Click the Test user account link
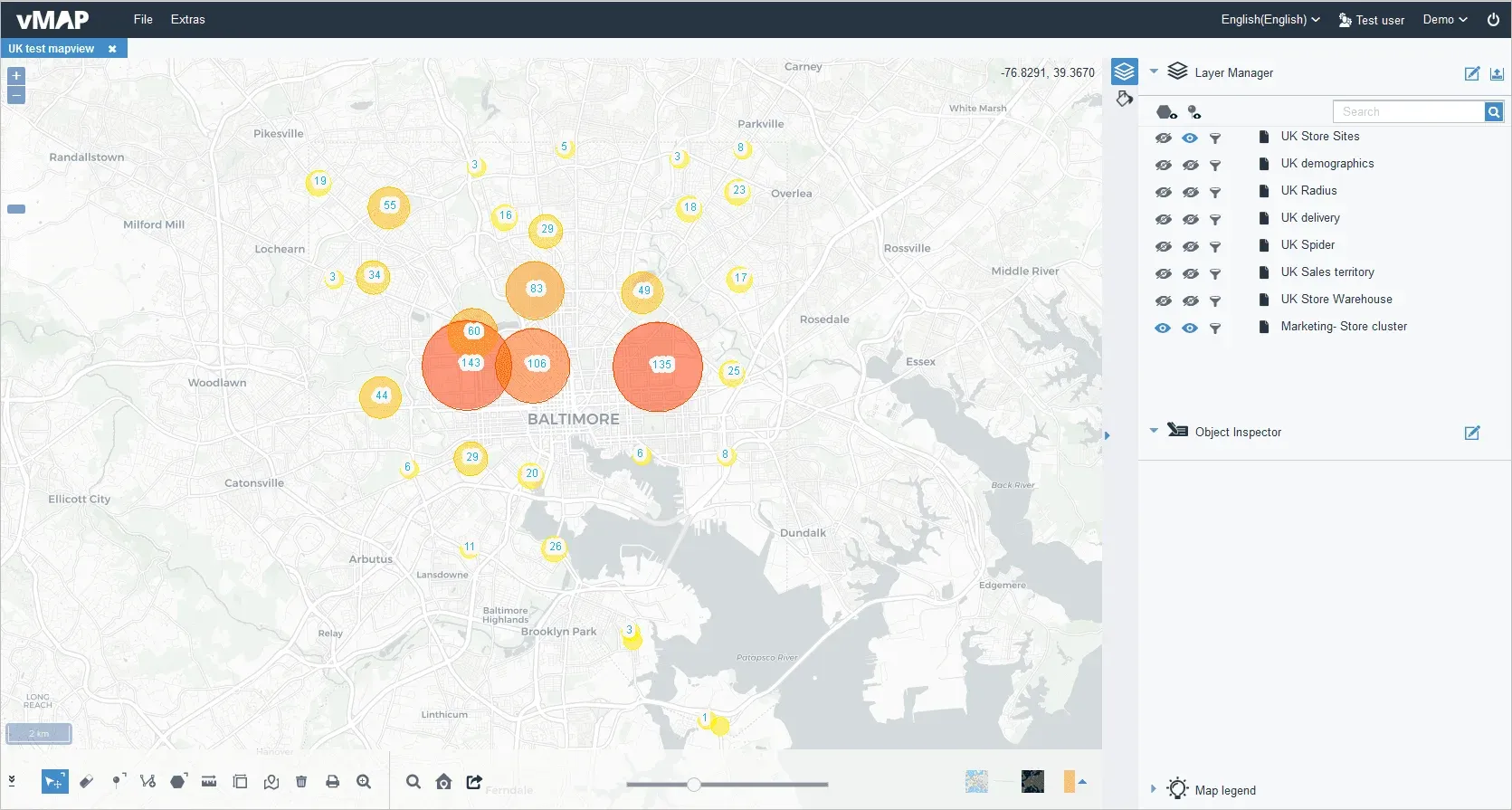The image size is (1512, 810). (1372, 20)
